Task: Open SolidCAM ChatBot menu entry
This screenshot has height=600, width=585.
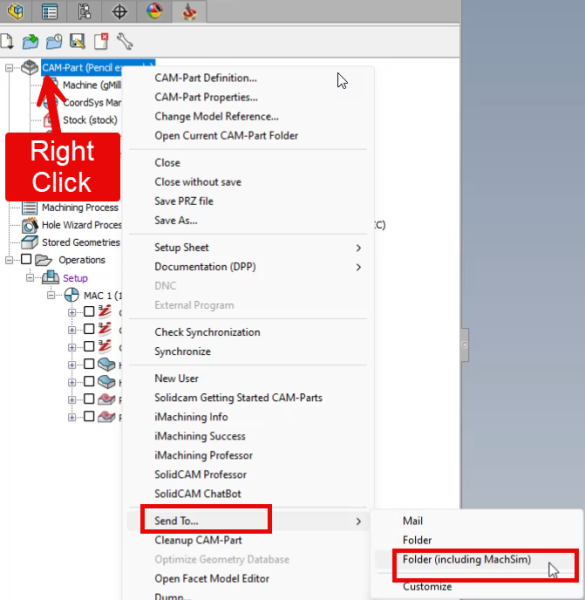Action: click(x=197, y=494)
